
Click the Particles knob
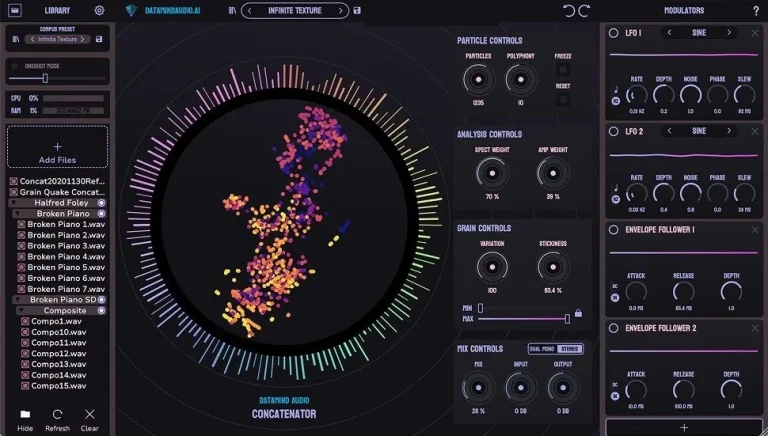pyautogui.click(x=479, y=79)
